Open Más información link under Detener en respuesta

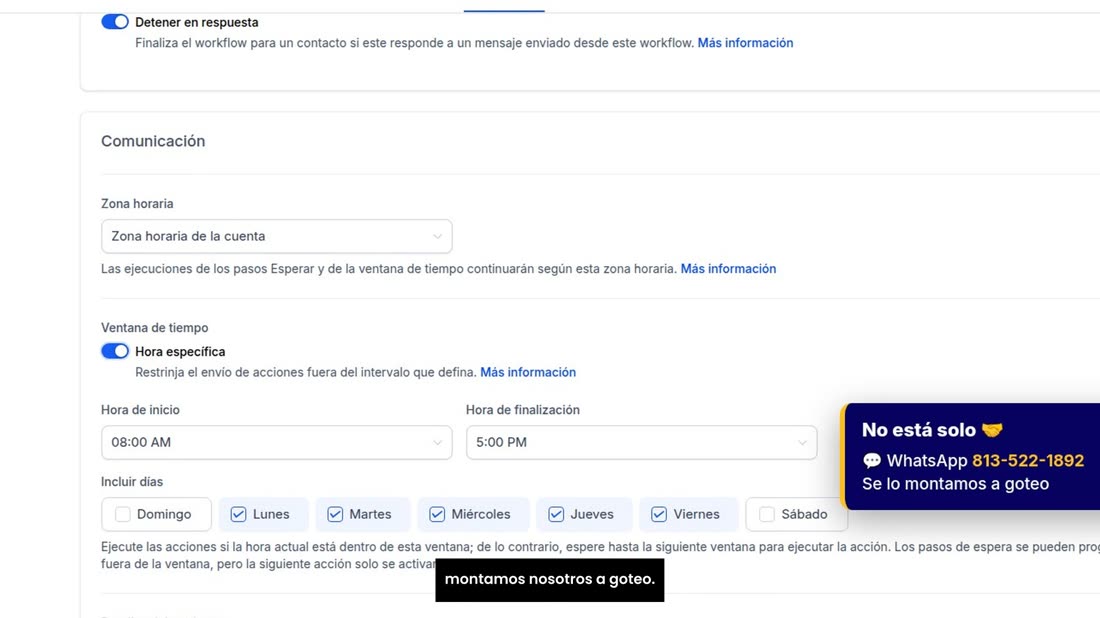point(745,43)
